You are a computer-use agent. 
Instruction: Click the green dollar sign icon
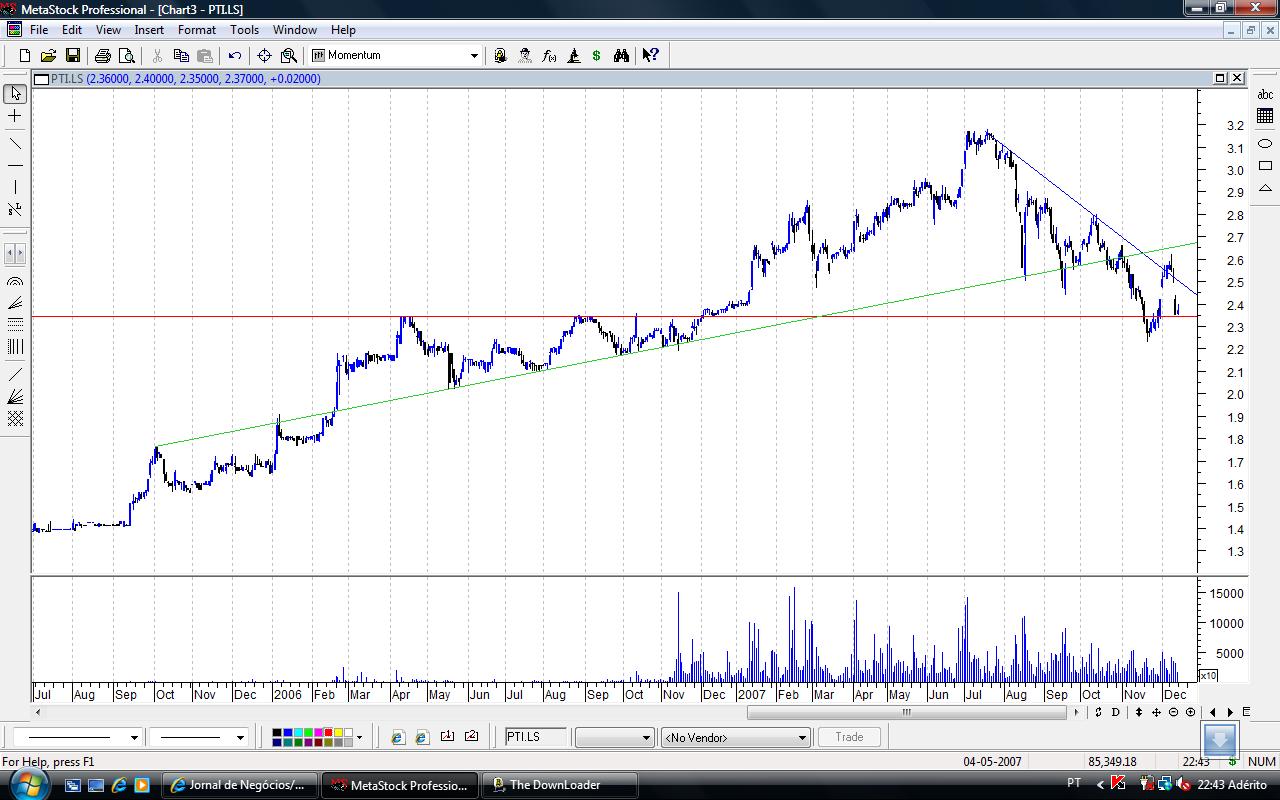coord(597,56)
